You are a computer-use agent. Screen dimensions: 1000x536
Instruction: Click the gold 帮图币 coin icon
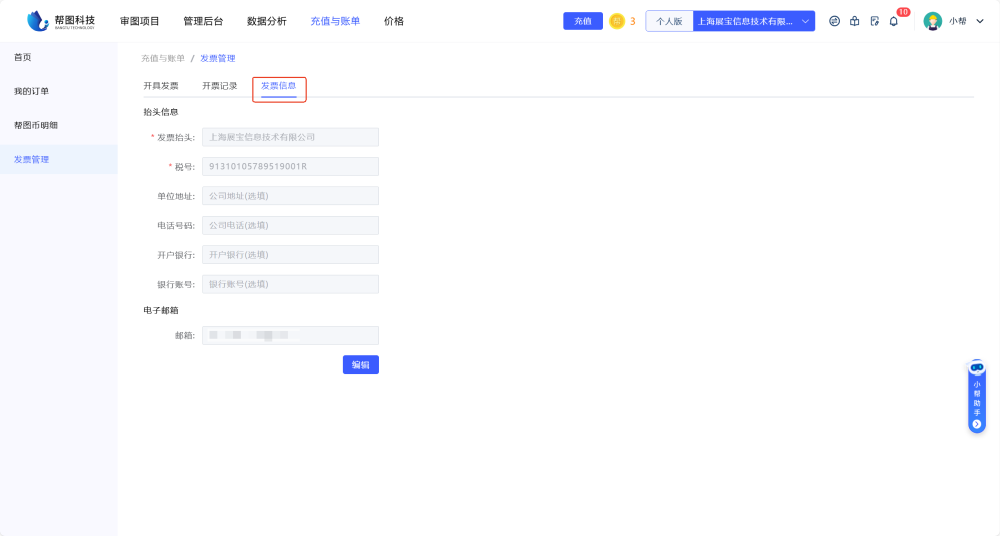617,21
